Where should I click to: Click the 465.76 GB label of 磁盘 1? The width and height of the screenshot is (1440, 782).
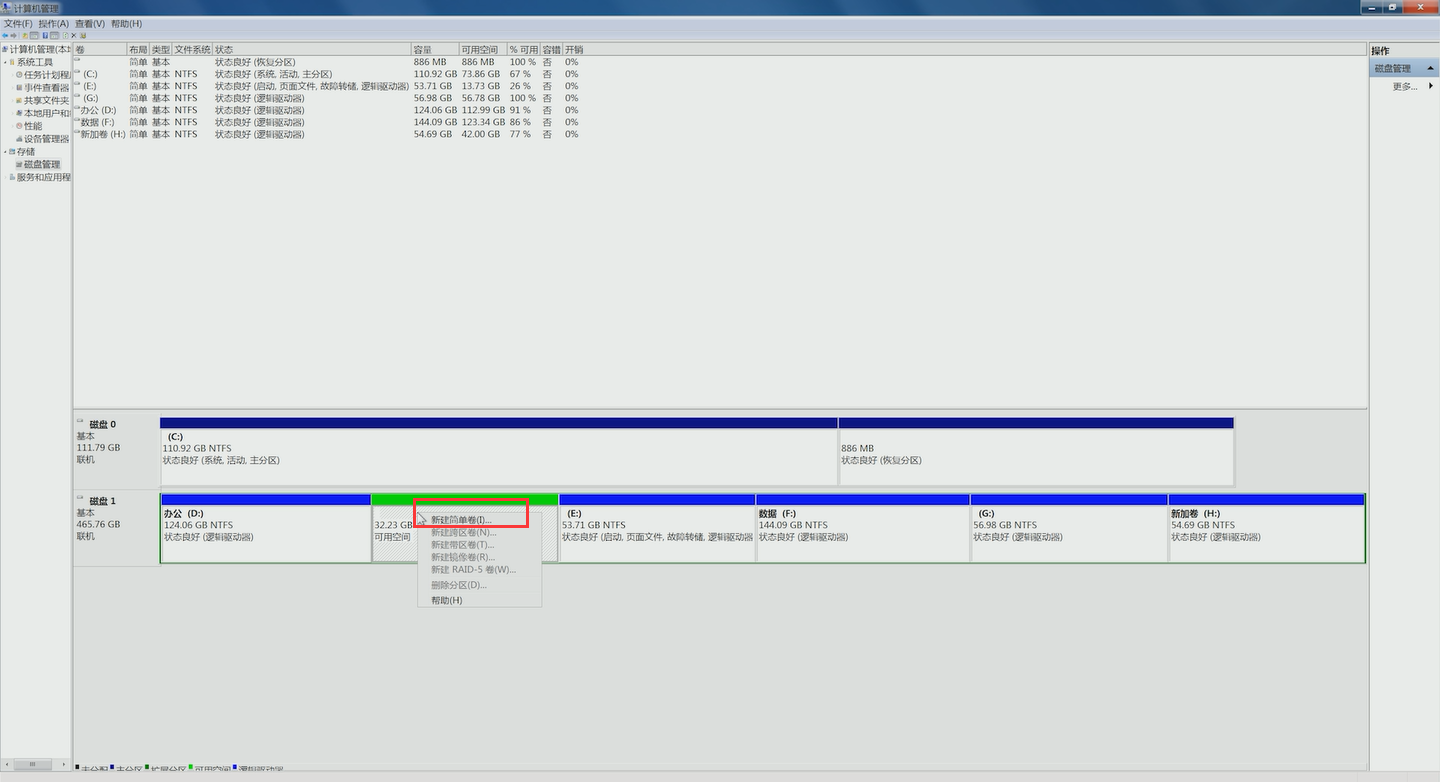(98, 524)
